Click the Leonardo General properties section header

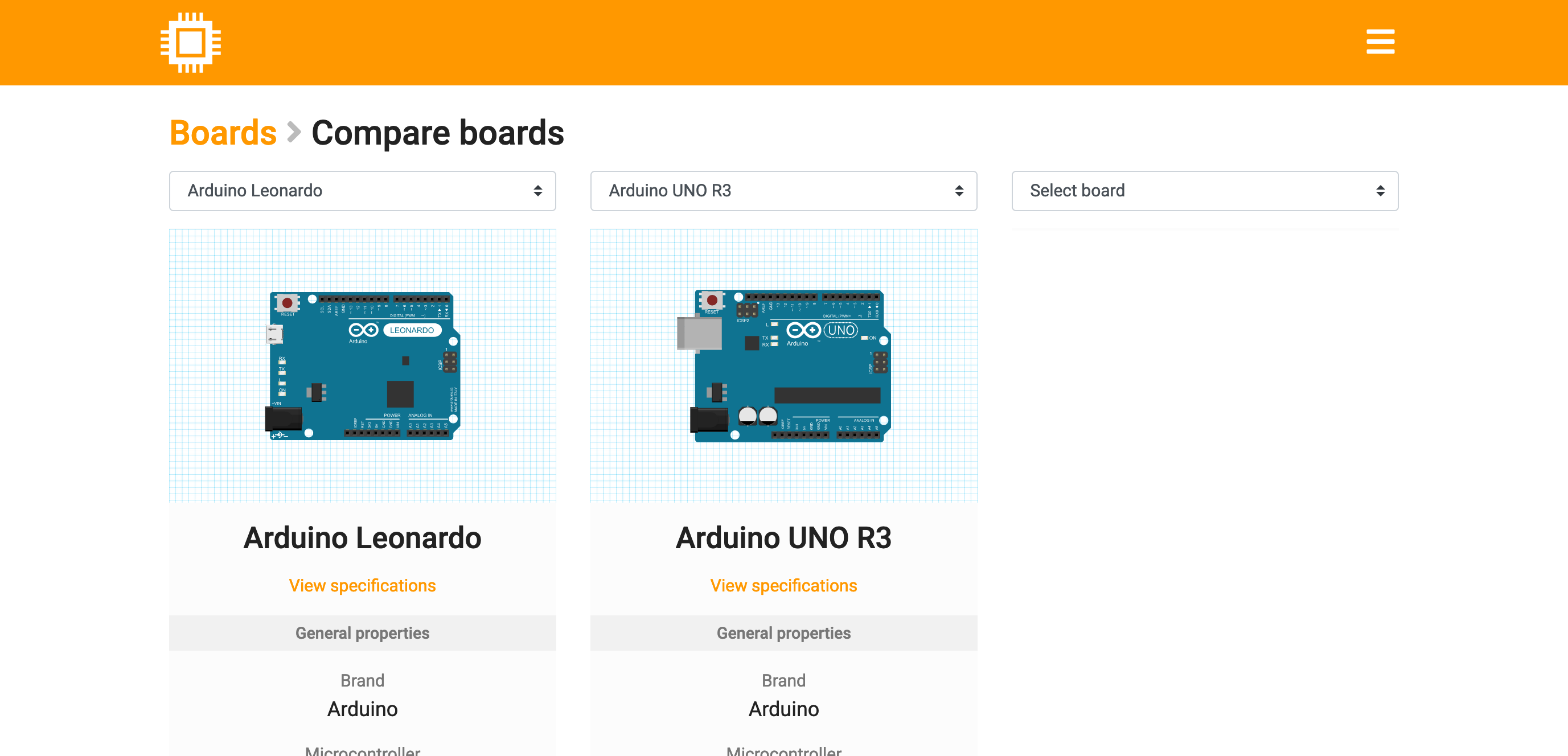point(362,632)
